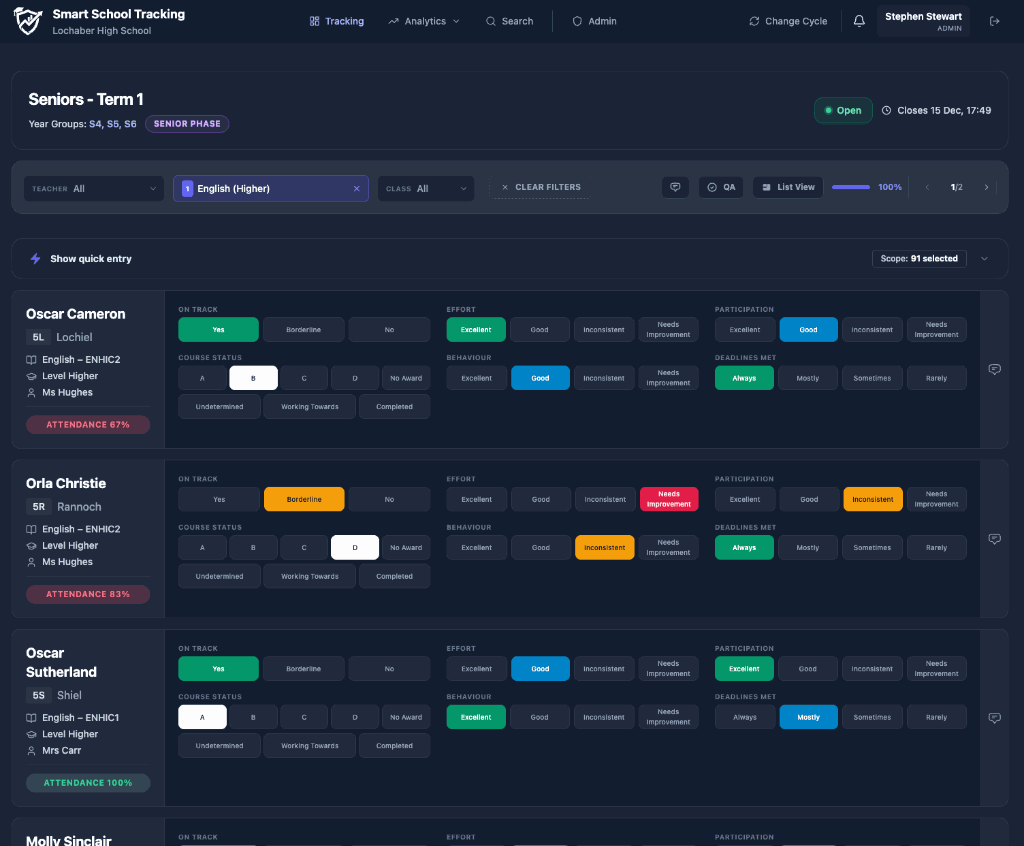The height and width of the screenshot is (846, 1024).
Task: Set Oscar Cameron Deadlines Met to Rarely
Action: pyautogui.click(x=936, y=378)
